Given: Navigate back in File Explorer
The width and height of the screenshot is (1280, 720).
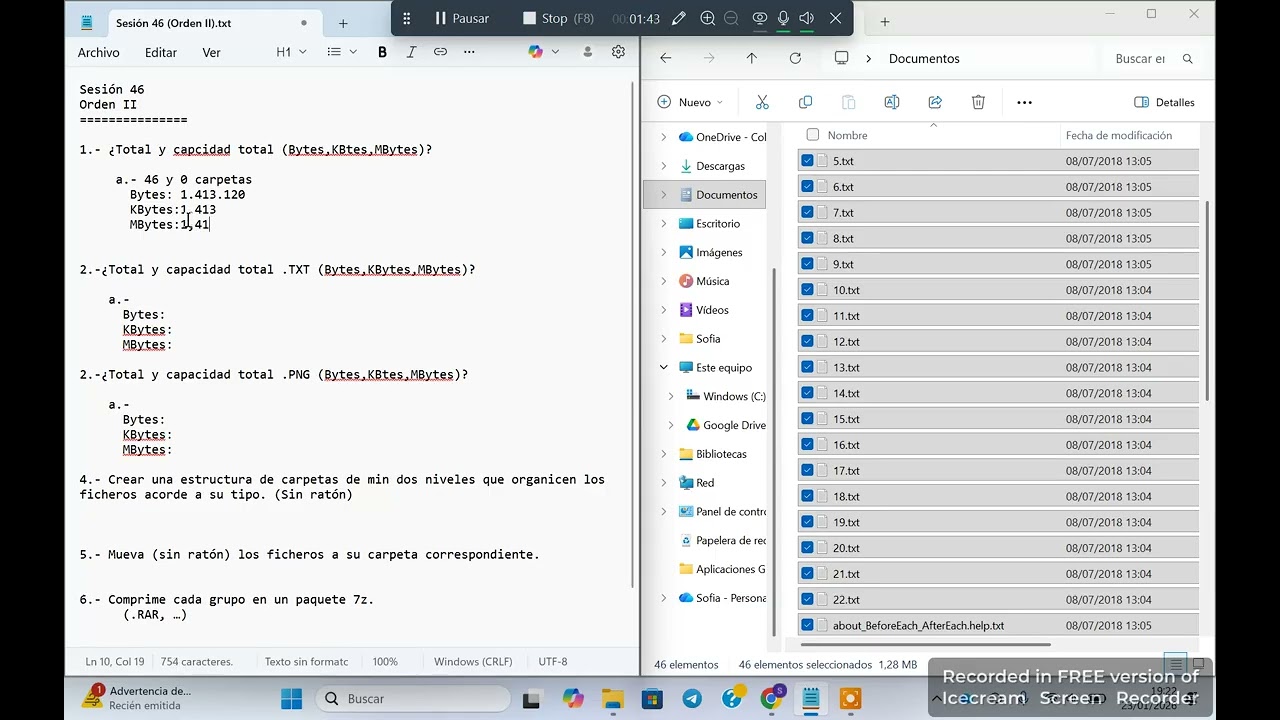Looking at the screenshot, I should tap(666, 59).
